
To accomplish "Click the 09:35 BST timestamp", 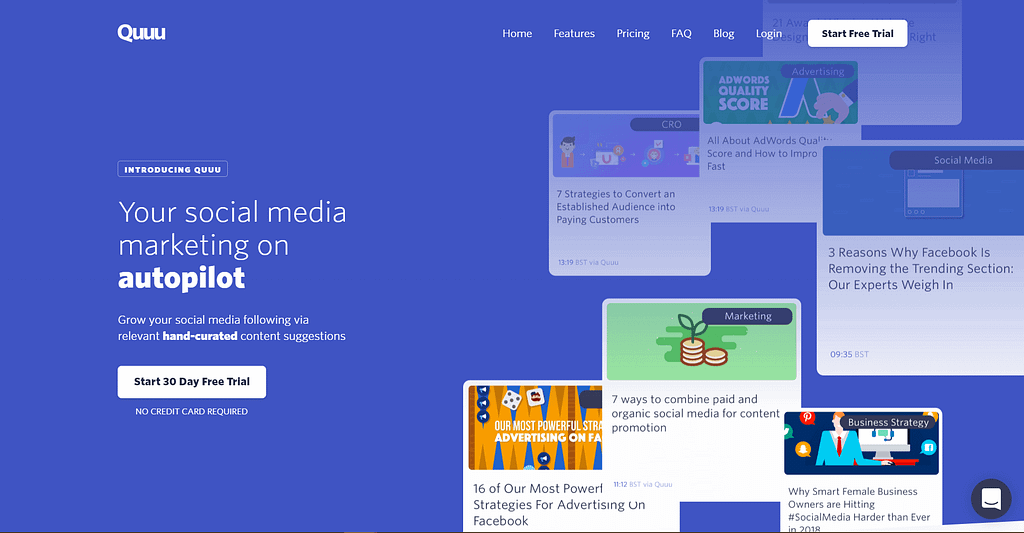I will [849, 354].
